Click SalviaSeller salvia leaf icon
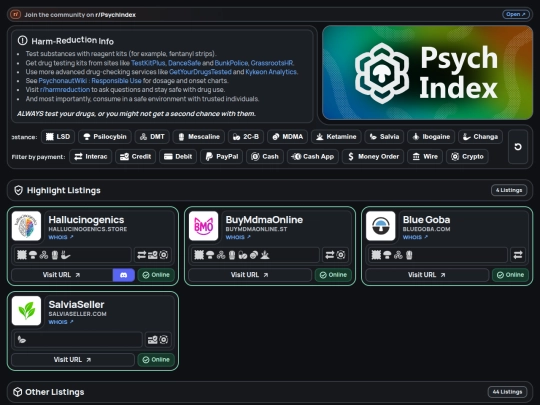The height and width of the screenshot is (405, 540). [22, 340]
